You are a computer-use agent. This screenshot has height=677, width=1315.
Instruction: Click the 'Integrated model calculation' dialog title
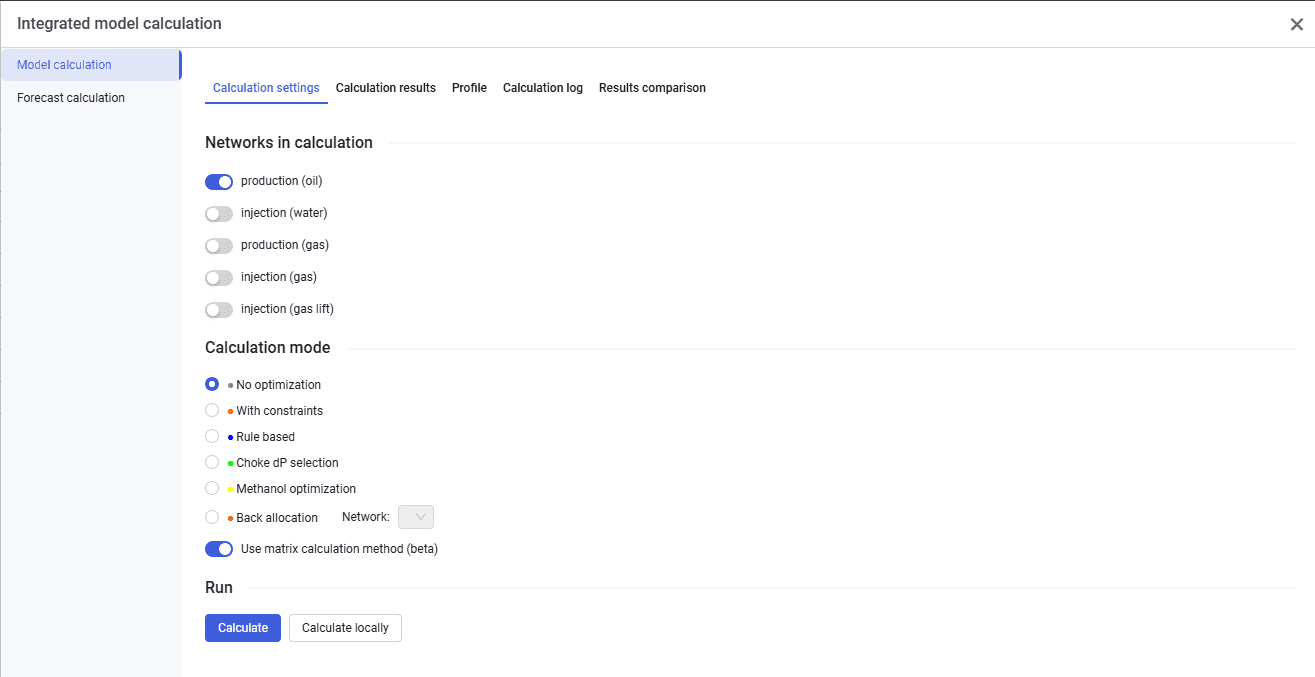point(119,23)
